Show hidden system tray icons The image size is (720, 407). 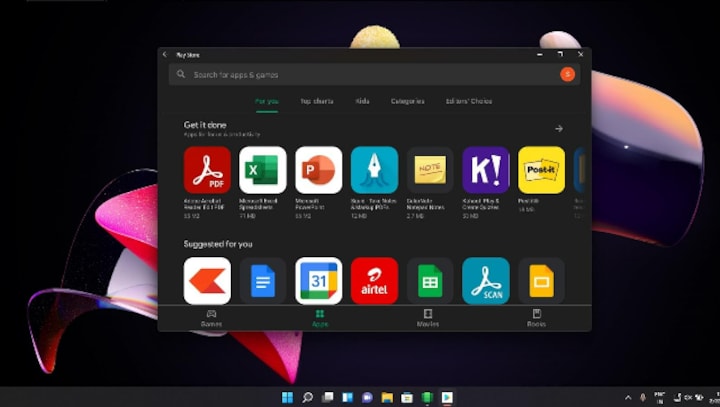(x=628, y=397)
